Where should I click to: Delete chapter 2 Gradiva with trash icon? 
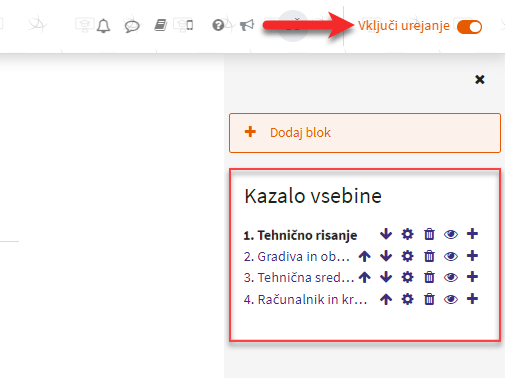tap(429, 256)
